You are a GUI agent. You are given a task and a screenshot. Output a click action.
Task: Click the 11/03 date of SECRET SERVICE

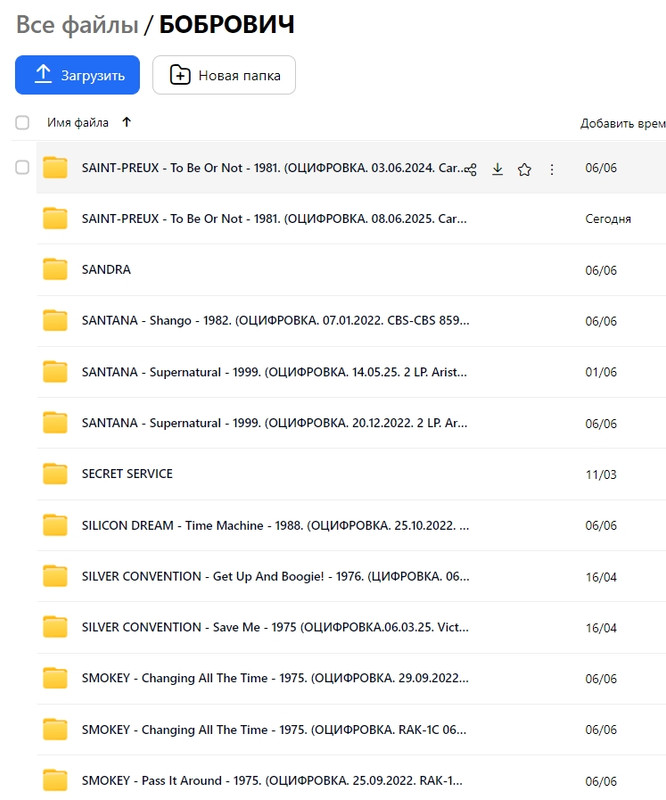601,474
